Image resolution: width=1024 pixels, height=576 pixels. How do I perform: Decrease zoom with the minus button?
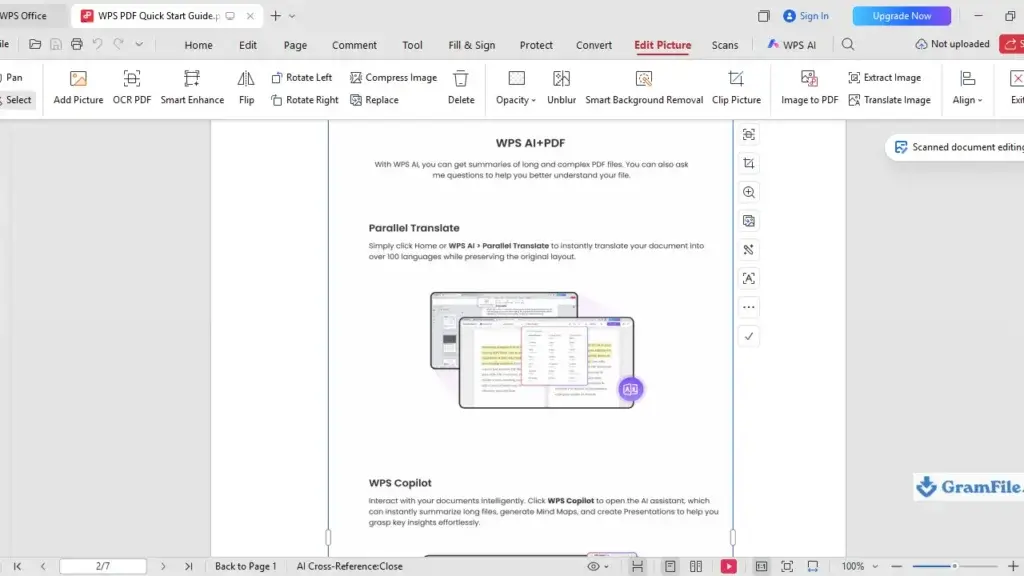pyautogui.click(x=897, y=566)
